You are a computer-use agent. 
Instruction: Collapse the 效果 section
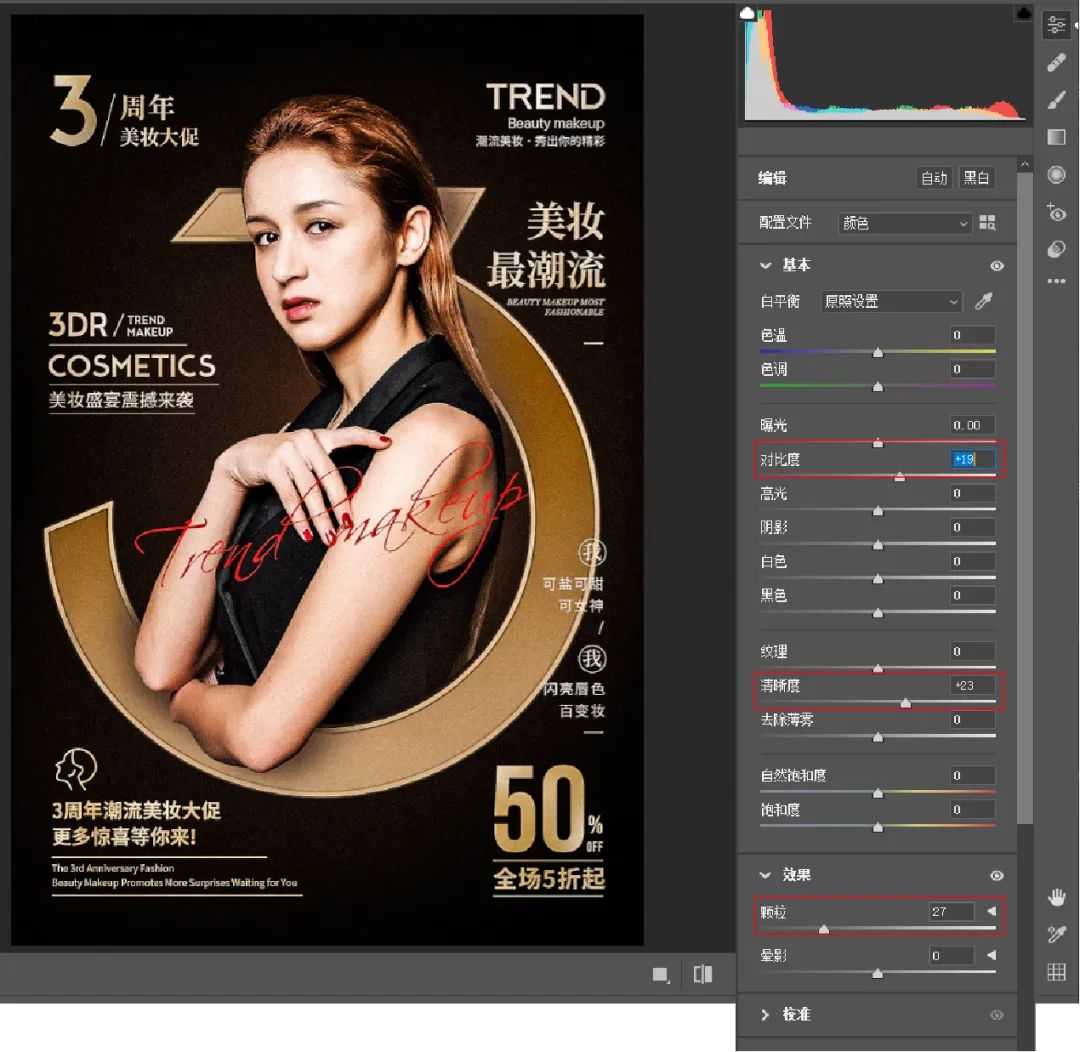766,876
